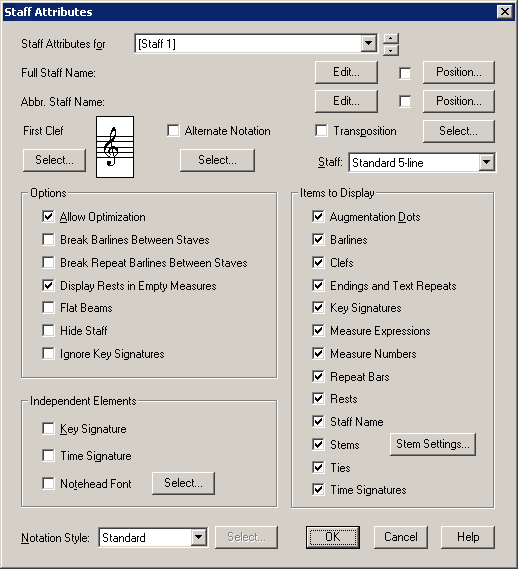Expand the Standard 5-line staff dropdown
518x569 pixels.
(486, 162)
